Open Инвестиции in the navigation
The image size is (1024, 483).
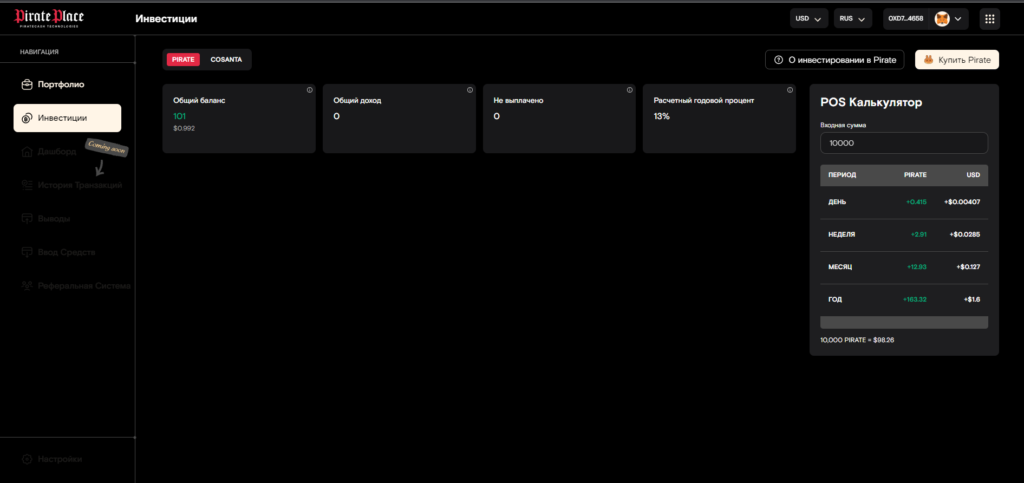(67, 118)
